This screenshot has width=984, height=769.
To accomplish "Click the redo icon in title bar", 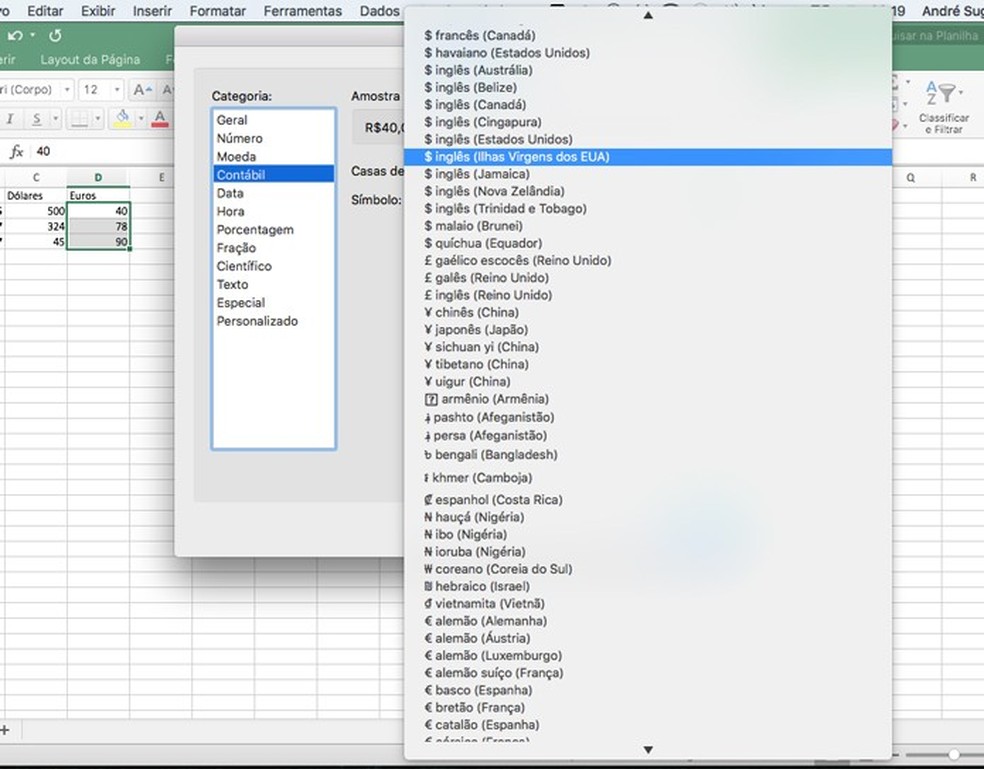I will [55, 35].
